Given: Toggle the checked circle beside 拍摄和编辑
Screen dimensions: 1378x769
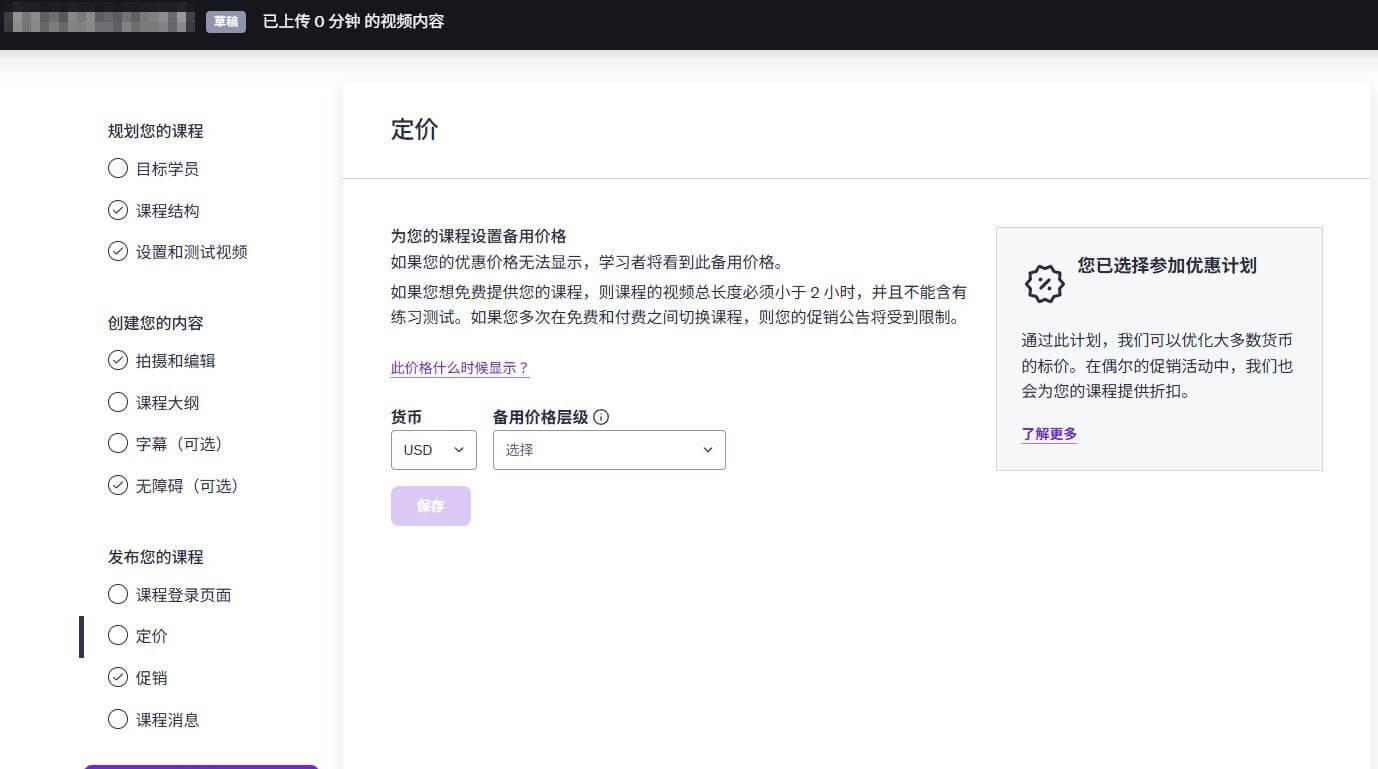Looking at the screenshot, I should [x=118, y=360].
